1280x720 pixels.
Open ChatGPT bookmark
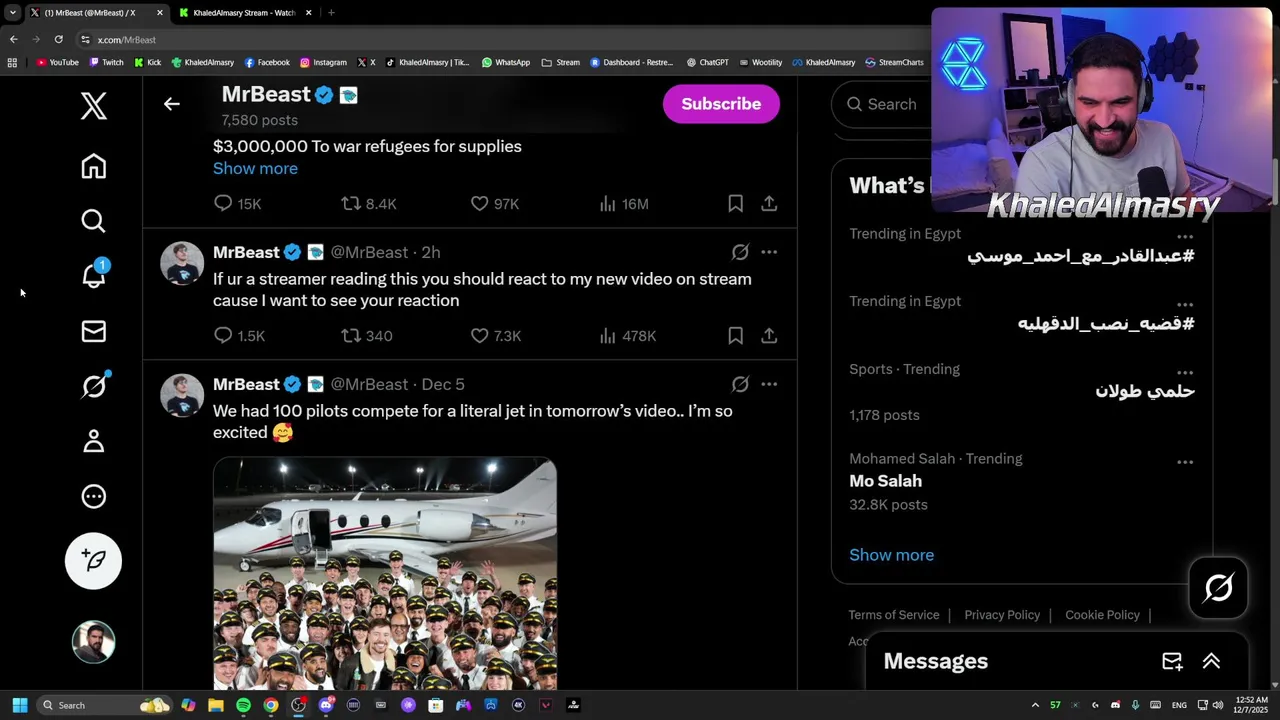coord(707,62)
